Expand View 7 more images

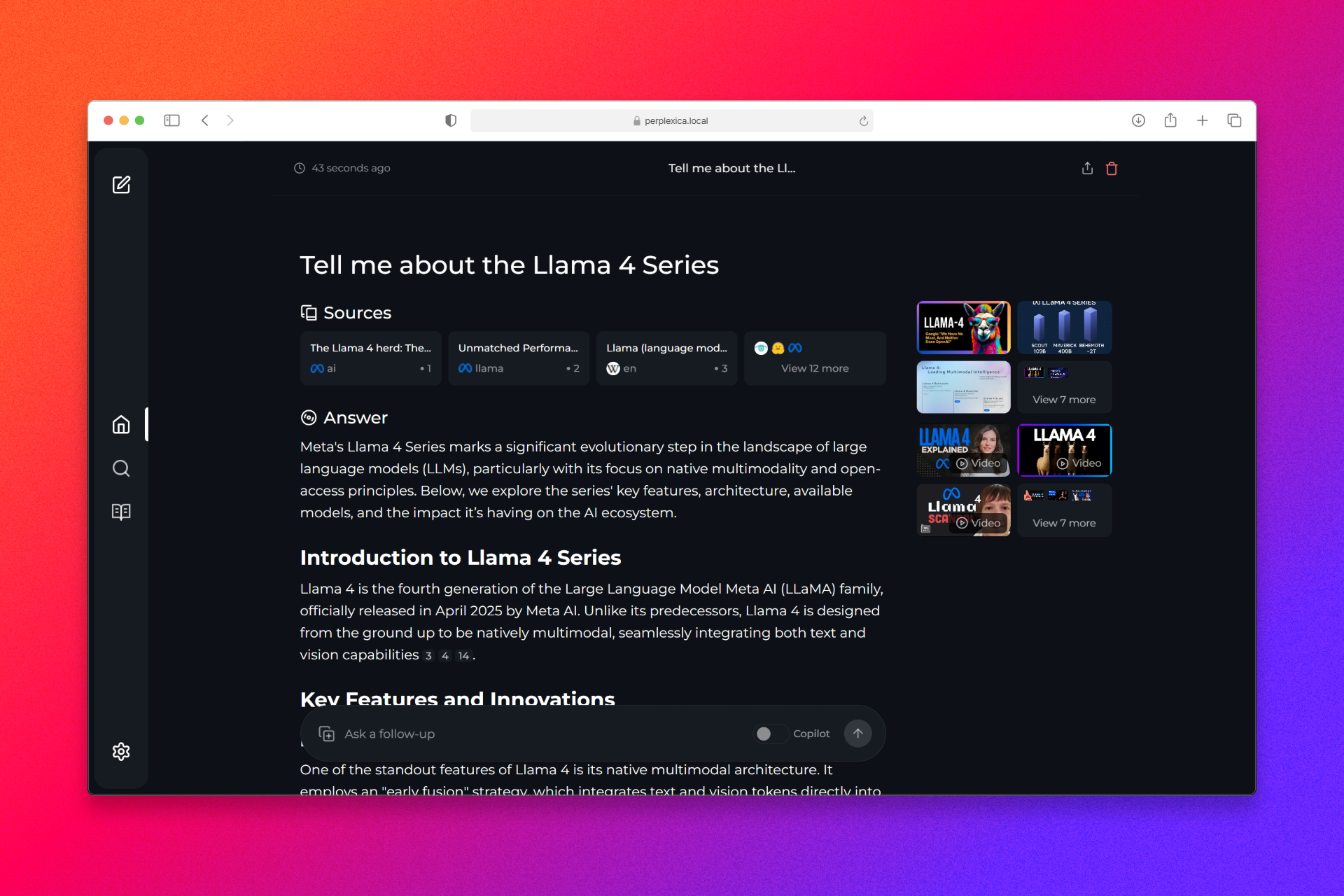[1064, 387]
